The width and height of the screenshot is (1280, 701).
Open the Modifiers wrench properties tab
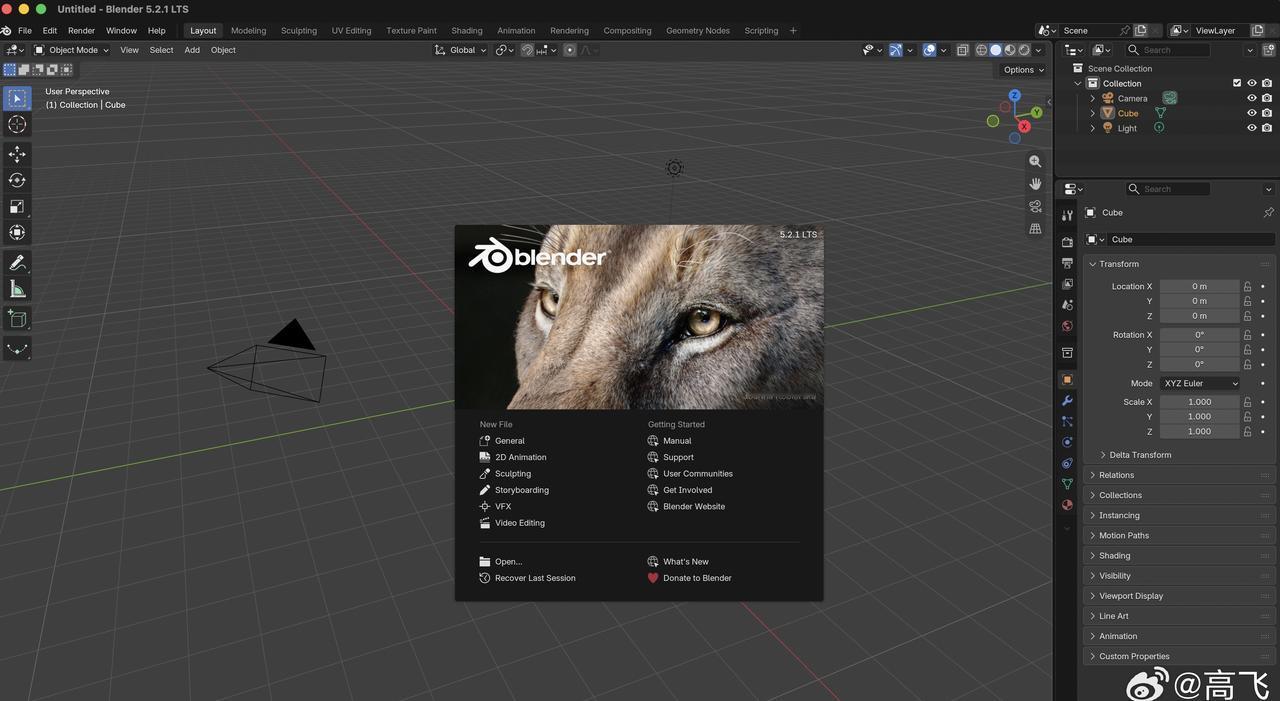pos(1067,401)
